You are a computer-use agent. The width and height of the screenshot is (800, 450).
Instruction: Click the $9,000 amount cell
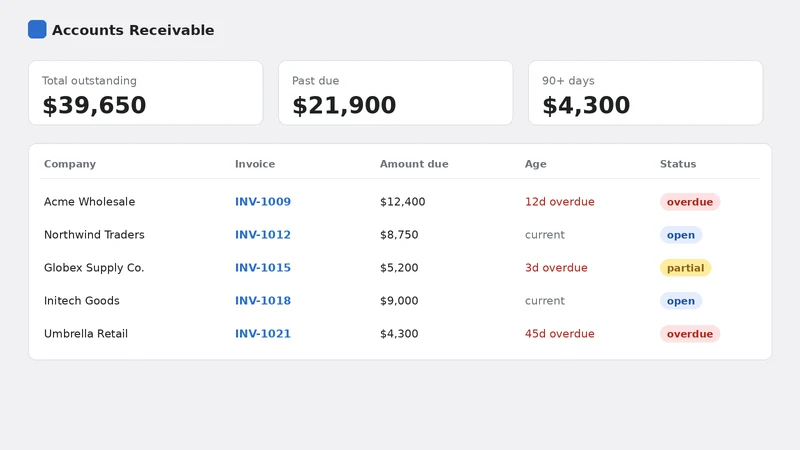[x=399, y=301]
